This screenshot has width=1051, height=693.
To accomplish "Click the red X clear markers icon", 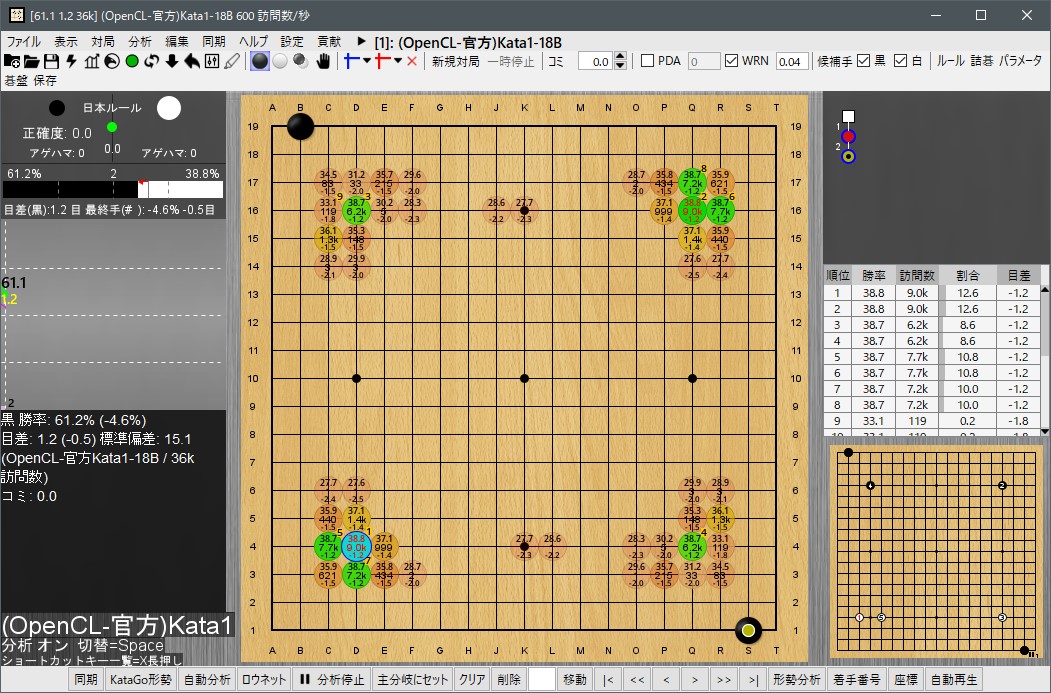I will point(412,61).
